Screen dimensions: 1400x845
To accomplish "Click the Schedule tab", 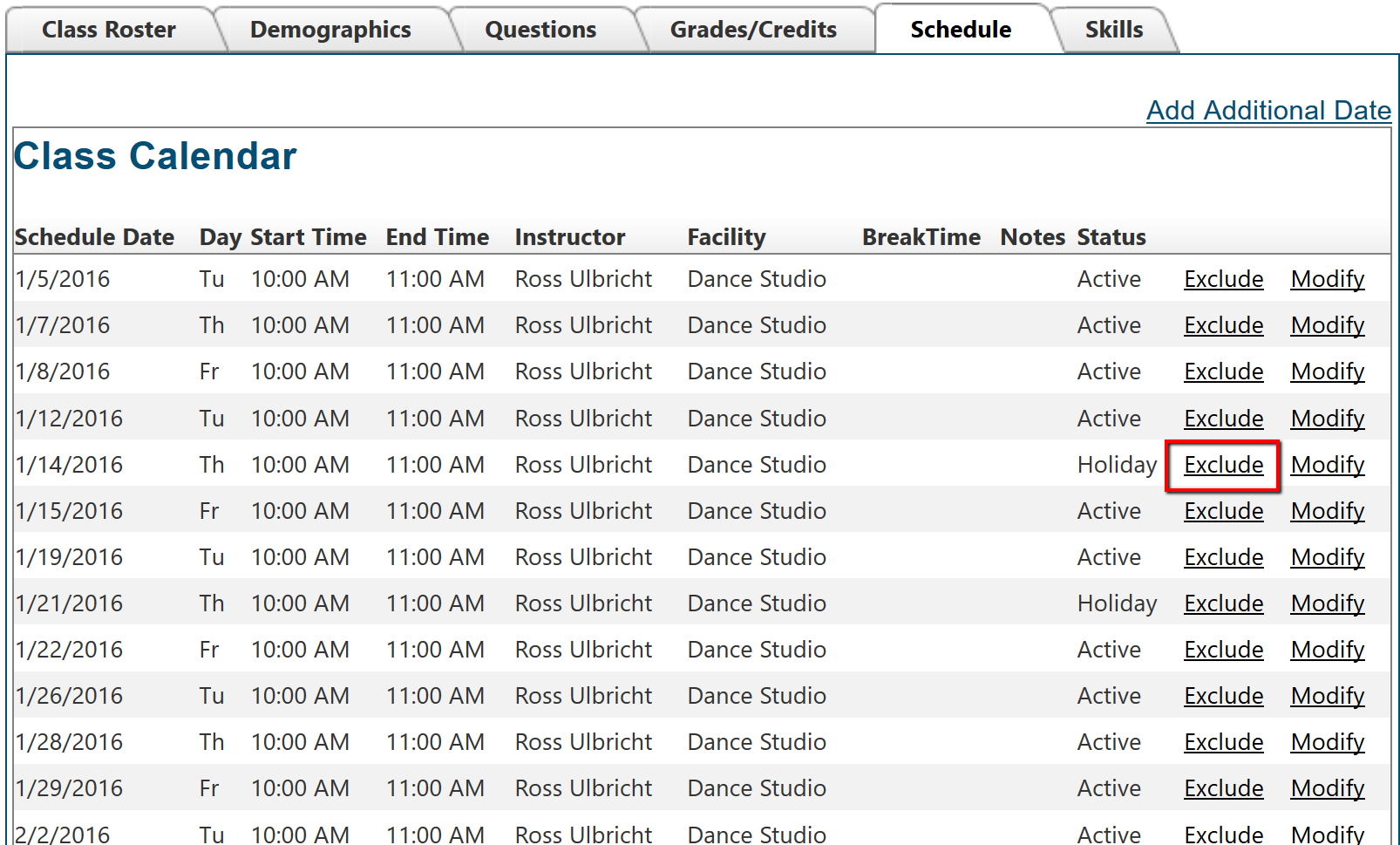I will 961,30.
